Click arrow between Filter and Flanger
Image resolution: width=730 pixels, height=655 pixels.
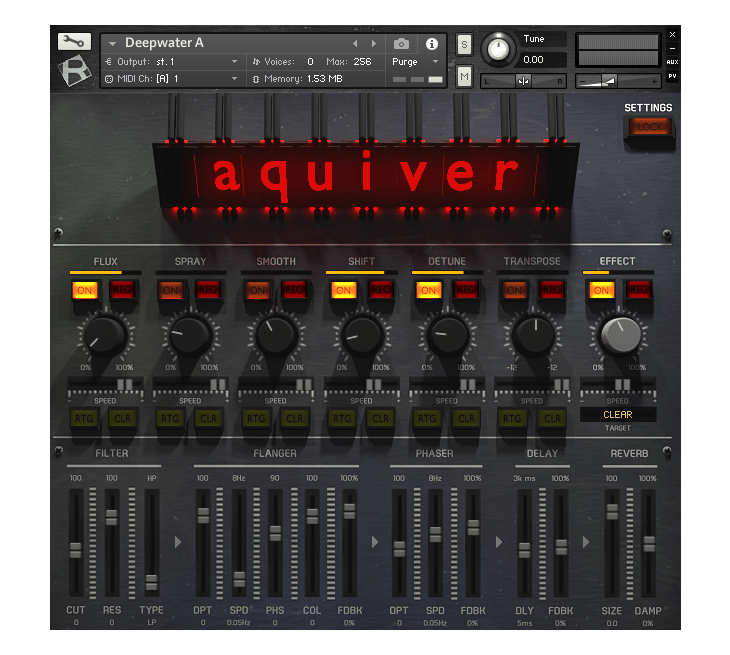(177, 542)
